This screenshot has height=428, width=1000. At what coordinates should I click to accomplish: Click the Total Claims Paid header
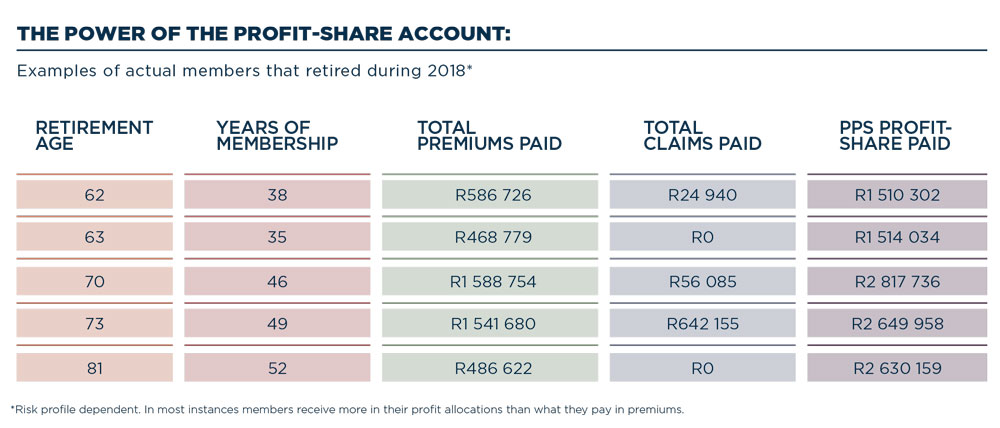702,135
